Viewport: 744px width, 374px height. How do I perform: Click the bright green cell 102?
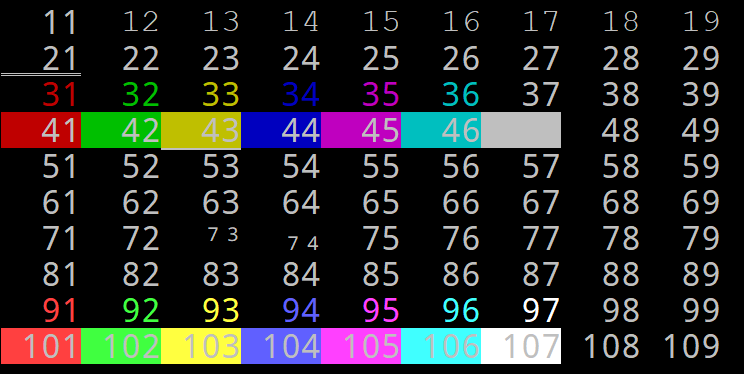click(x=121, y=346)
